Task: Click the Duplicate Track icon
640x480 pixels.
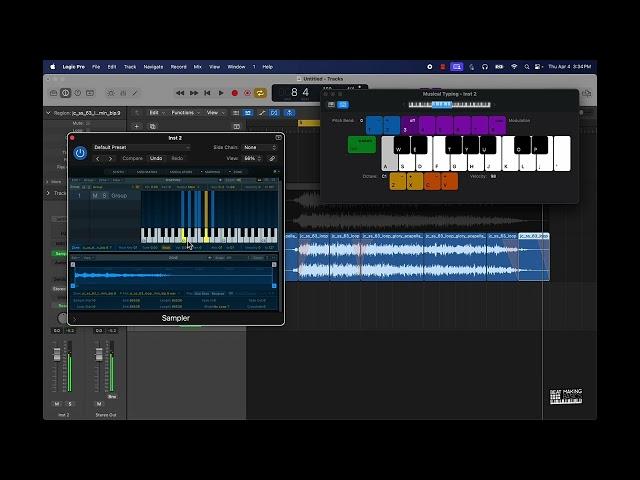Action: tap(152, 127)
